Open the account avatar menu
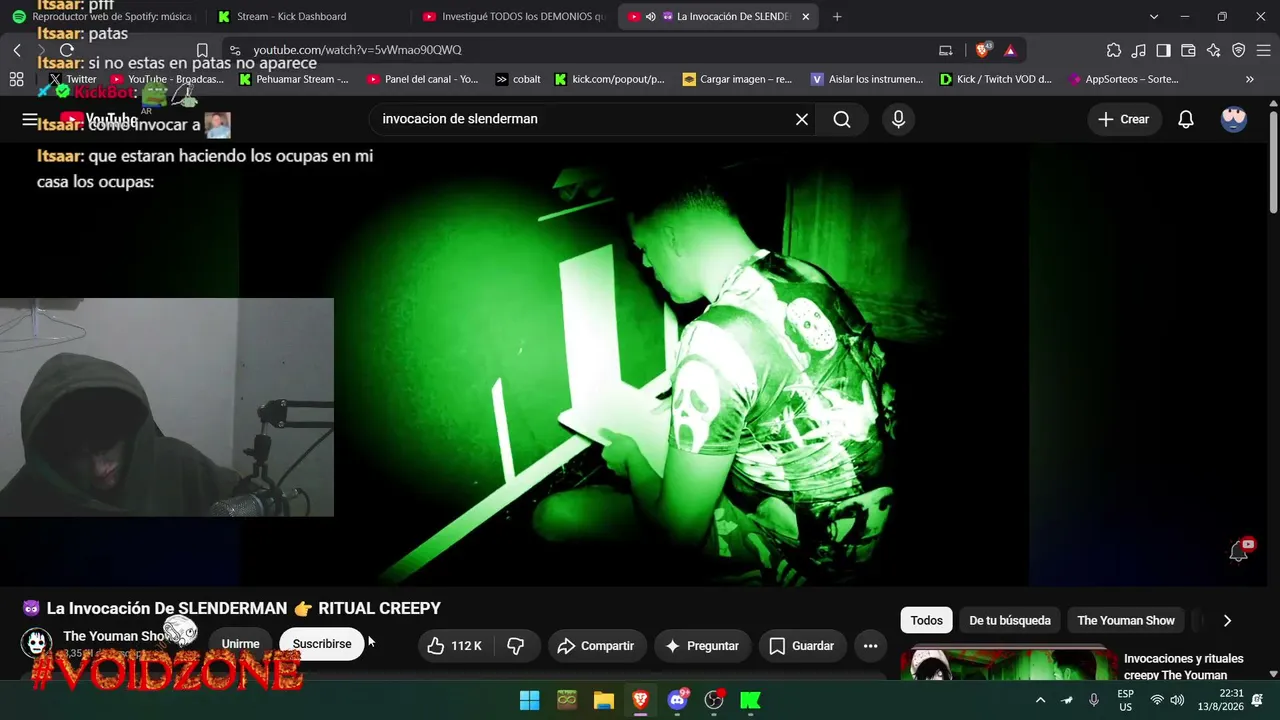The height and width of the screenshot is (720, 1280). [1234, 119]
